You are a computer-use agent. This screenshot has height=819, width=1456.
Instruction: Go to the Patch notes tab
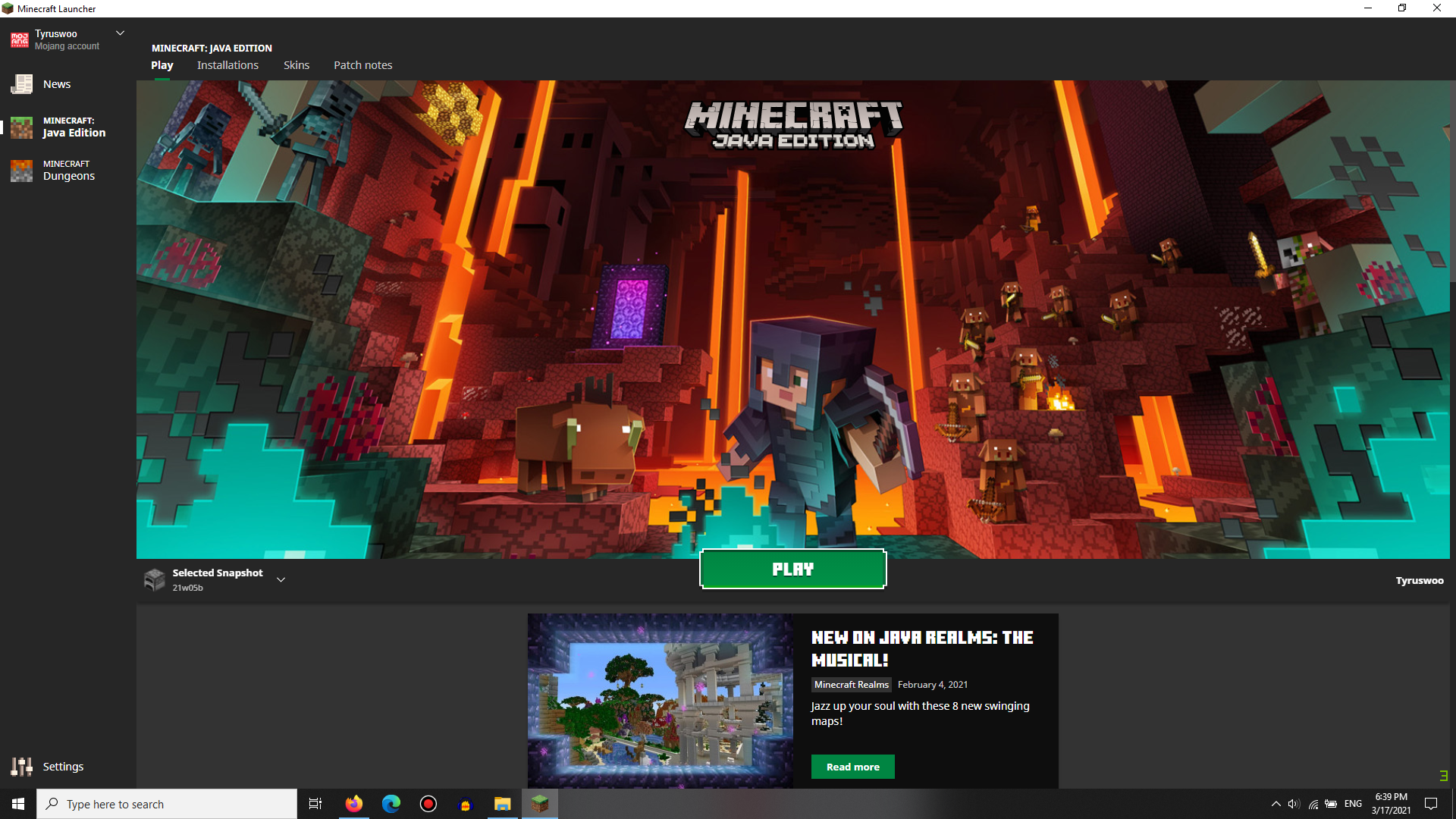(x=363, y=65)
